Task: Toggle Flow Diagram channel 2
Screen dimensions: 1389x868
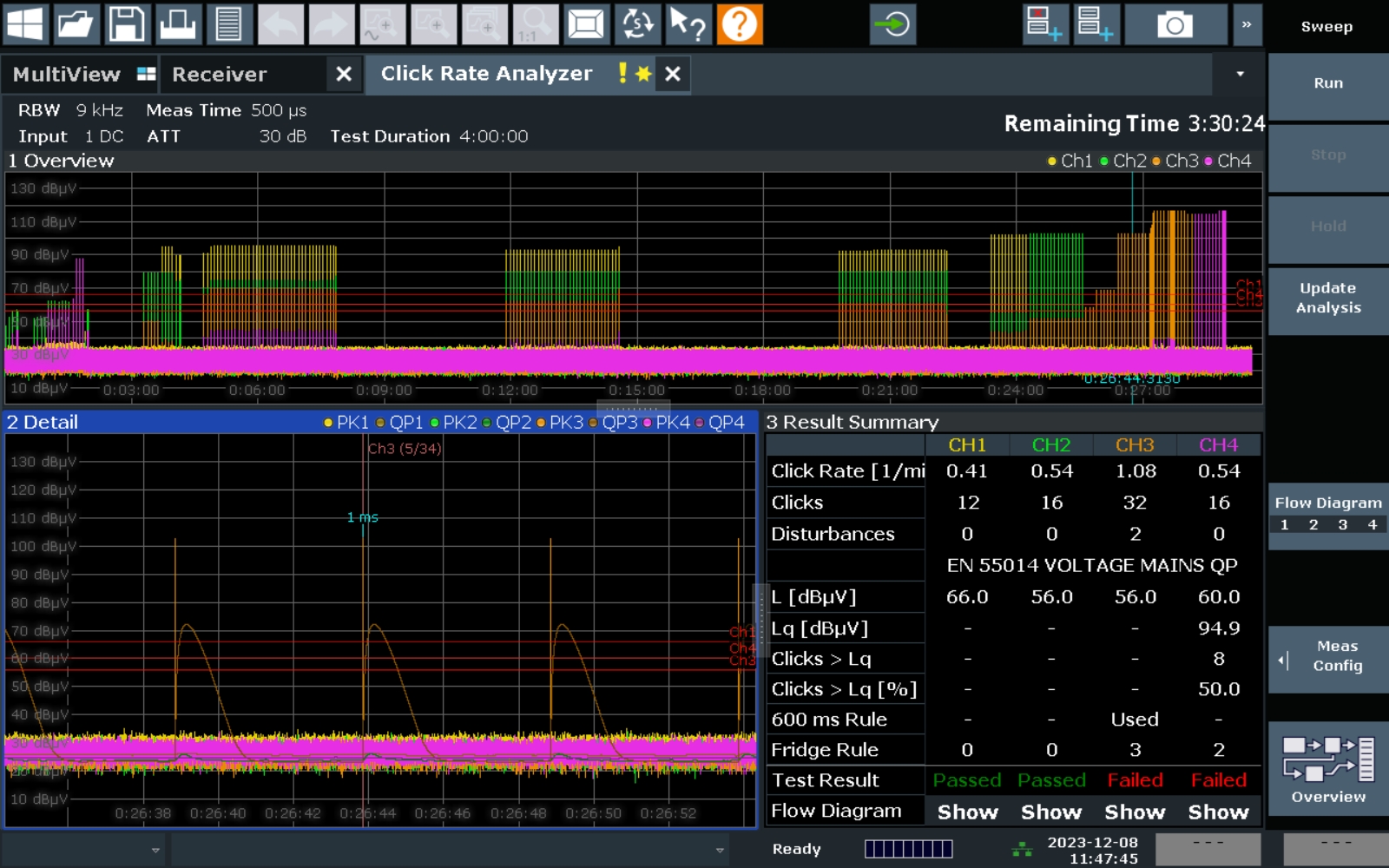Action: pos(1313,525)
